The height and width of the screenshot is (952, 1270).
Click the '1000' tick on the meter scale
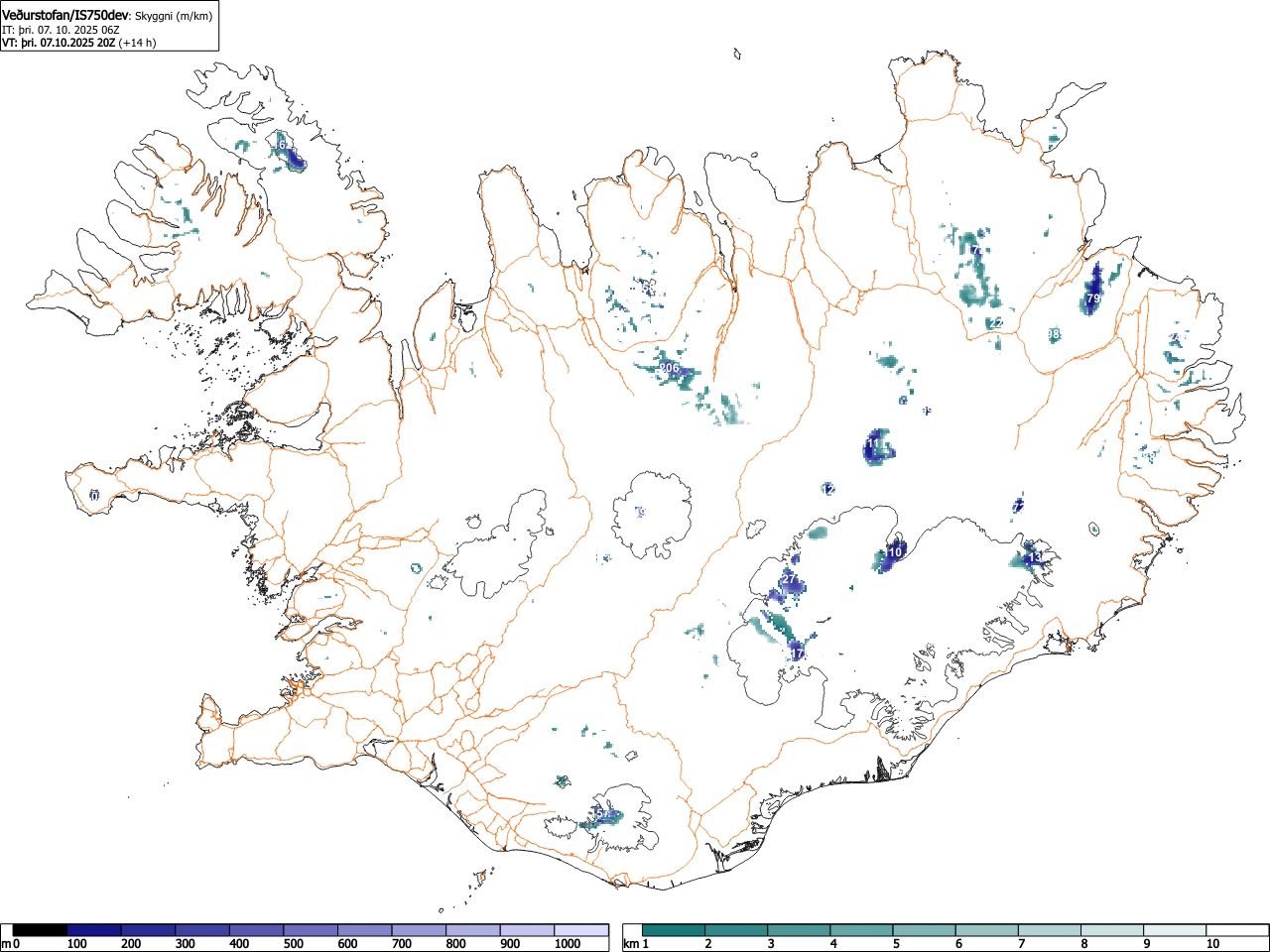(x=569, y=944)
